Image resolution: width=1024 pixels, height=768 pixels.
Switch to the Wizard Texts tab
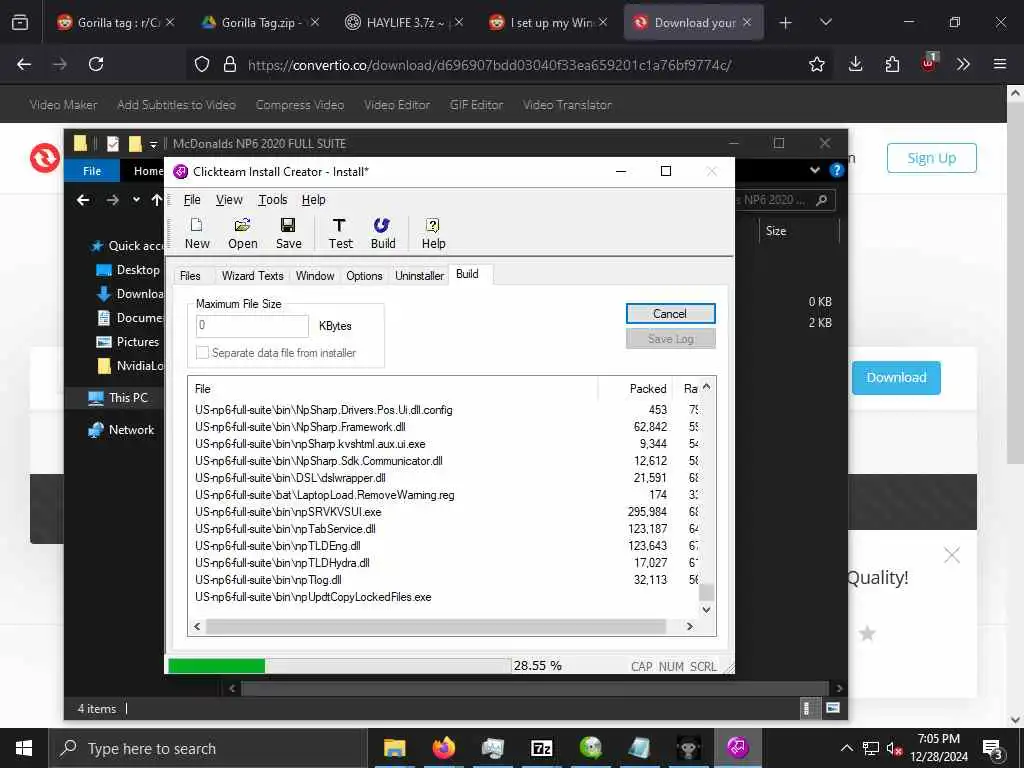(252, 276)
